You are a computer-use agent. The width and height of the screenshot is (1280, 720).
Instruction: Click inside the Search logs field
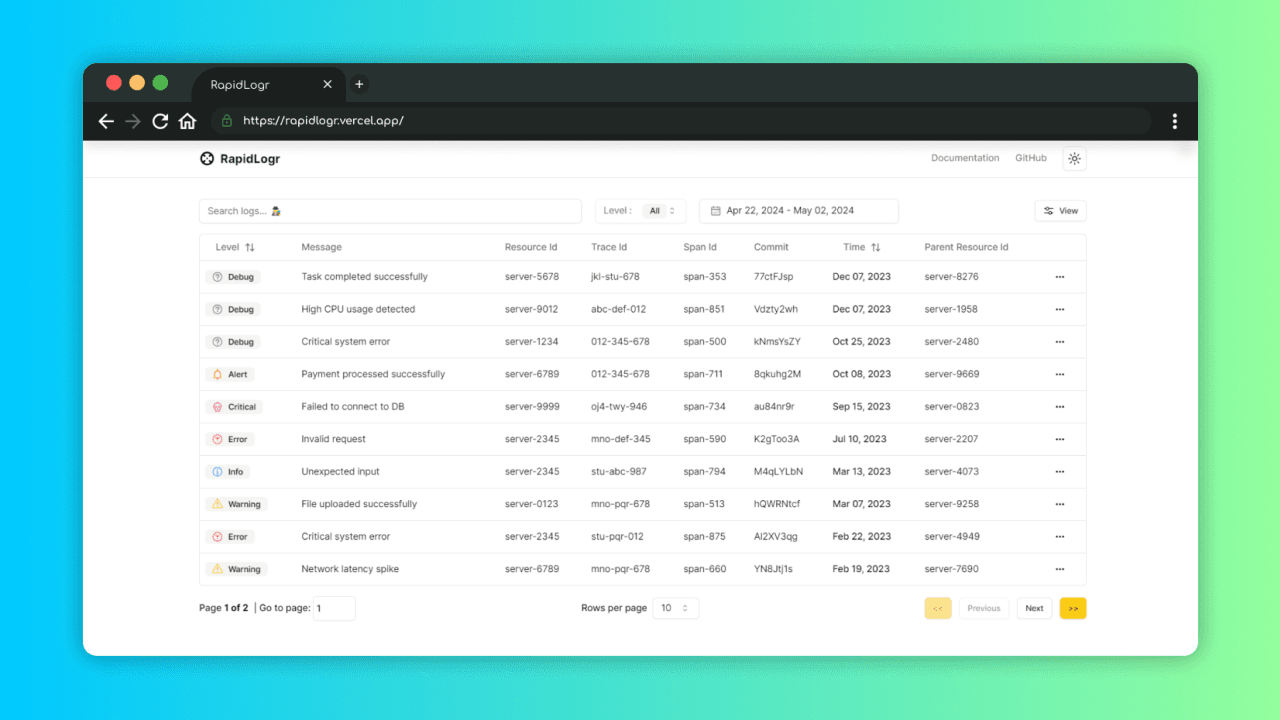(390, 211)
